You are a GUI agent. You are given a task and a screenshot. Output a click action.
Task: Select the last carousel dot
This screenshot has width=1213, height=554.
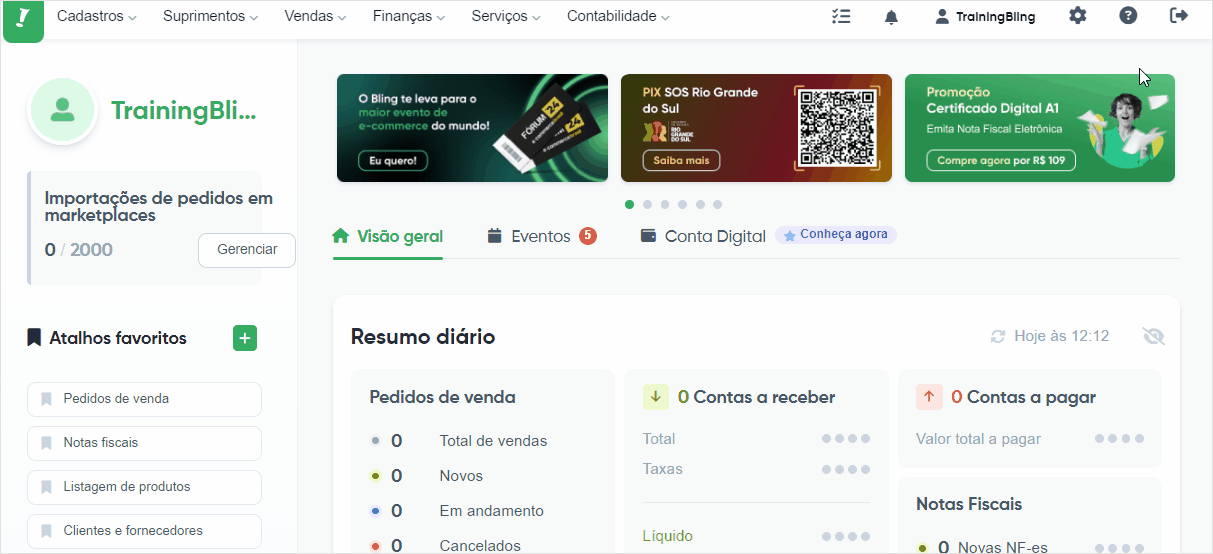pos(716,204)
